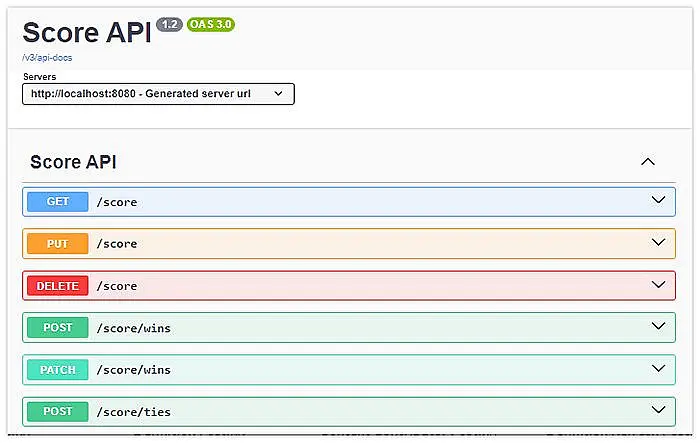Click the /score path in GET row
Viewport: 700px width, 443px height.
[x=117, y=202]
